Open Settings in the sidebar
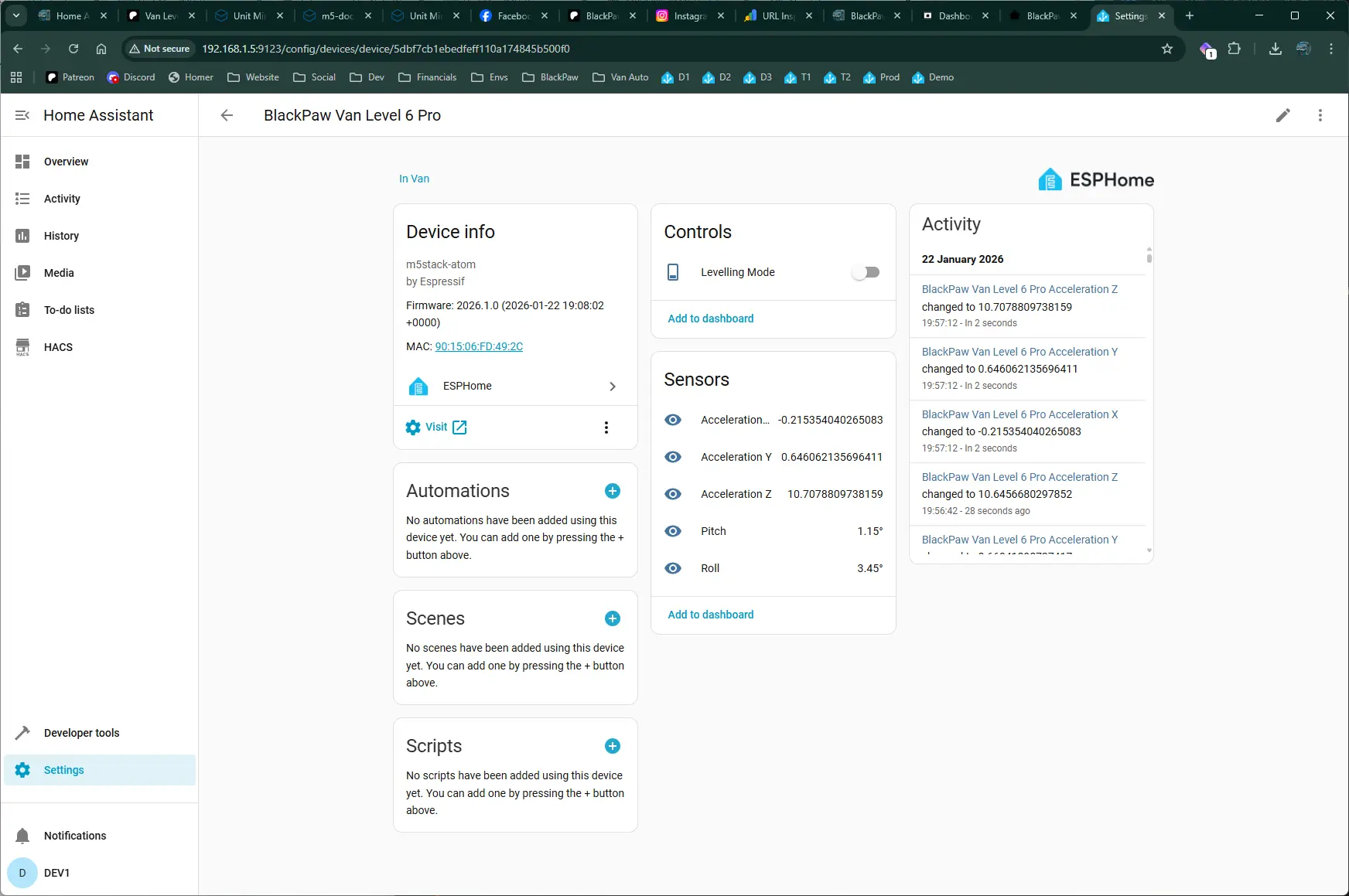The width and height of the screenshot is (1349, 896). [100, 770]
